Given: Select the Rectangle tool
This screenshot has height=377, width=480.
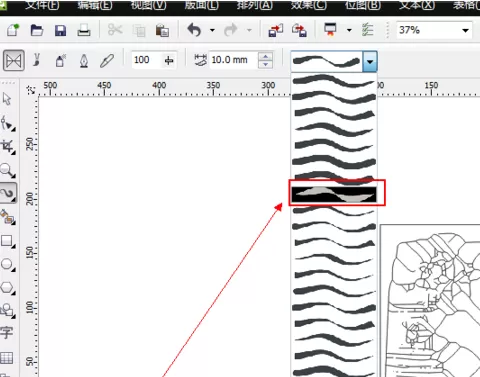Looking at the screenshot, I should [x=7, y=241].
